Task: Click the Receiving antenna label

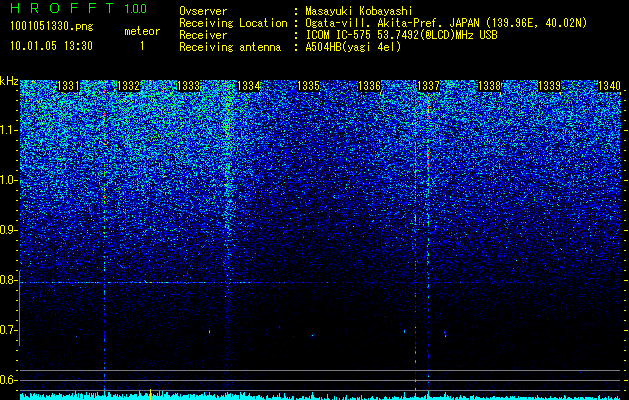Action: click(230, 47)
